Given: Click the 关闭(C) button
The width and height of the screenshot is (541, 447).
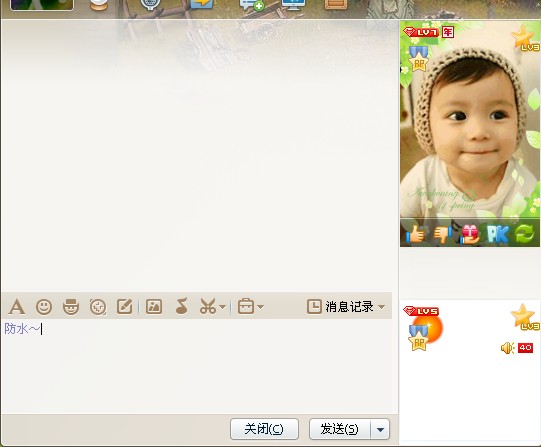Looking at the screenshot, I should coord(264,429).
